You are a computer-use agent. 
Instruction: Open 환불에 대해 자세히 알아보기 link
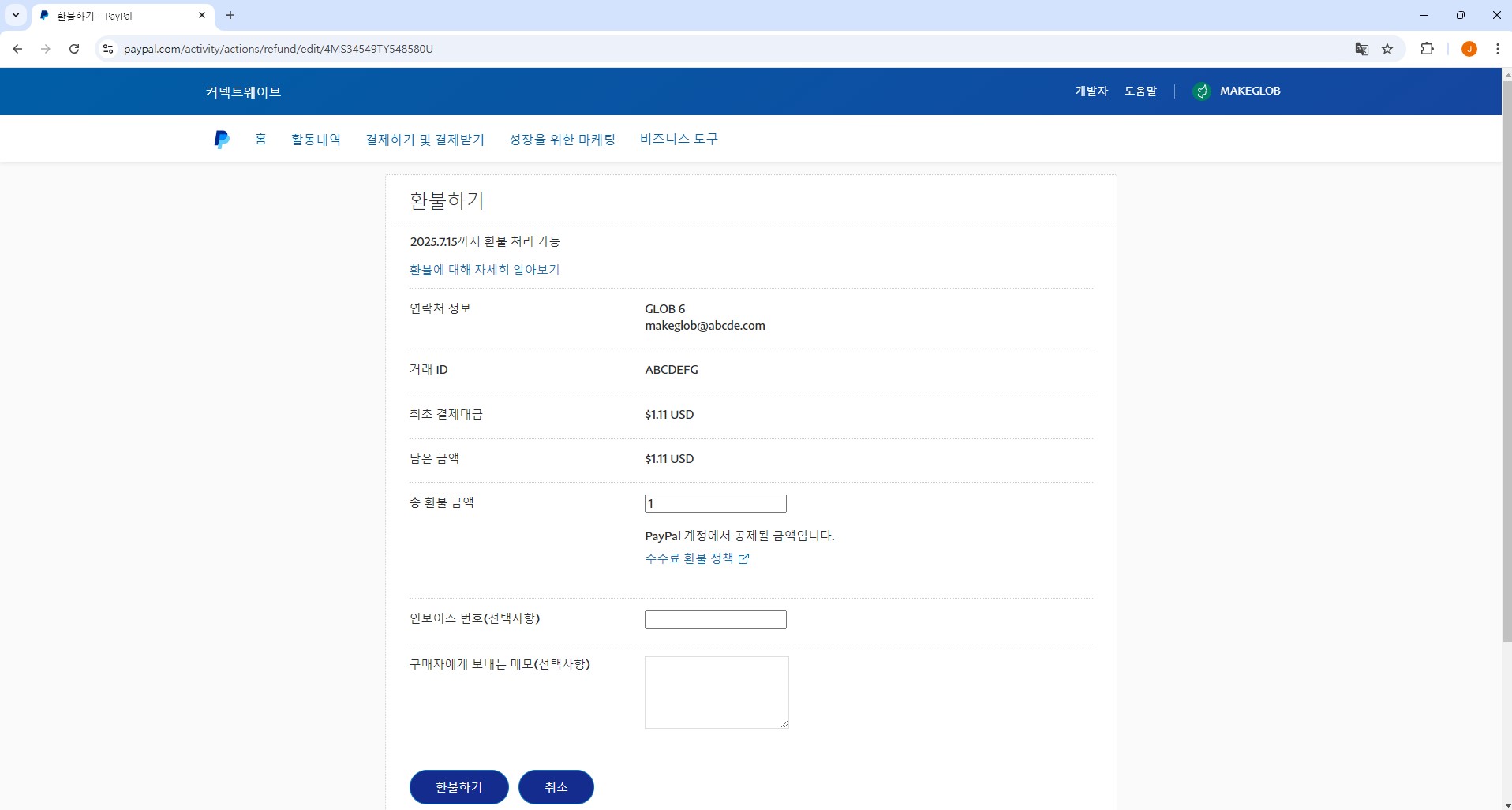485,270
